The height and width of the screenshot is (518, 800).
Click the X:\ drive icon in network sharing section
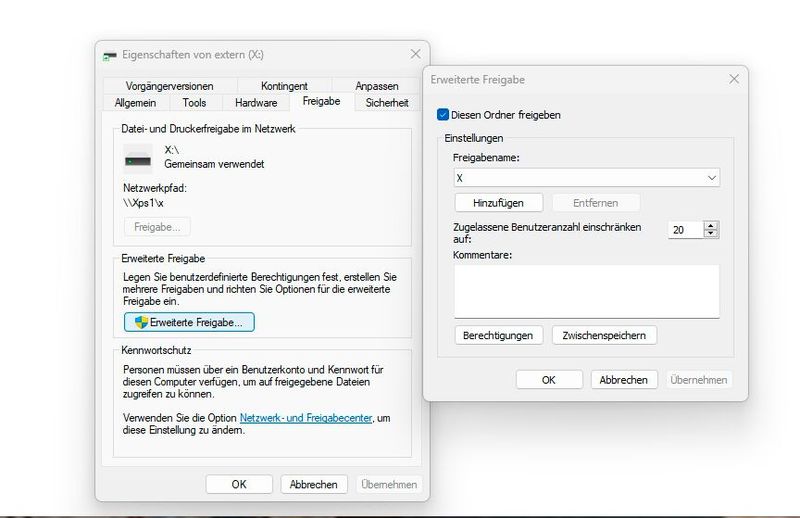(x=138, y=159)
